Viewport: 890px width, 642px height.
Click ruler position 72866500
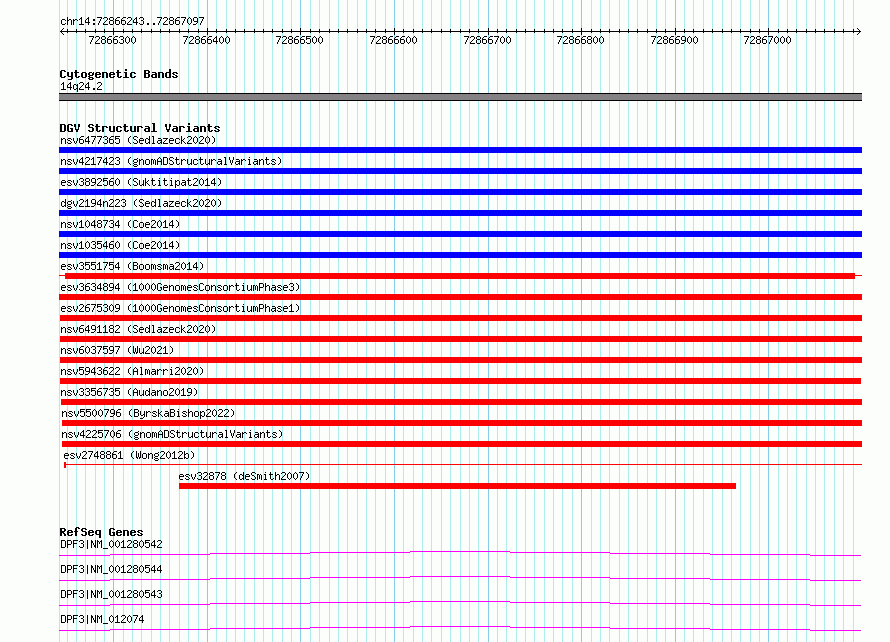pyautogui.click(x=299, y=40)
